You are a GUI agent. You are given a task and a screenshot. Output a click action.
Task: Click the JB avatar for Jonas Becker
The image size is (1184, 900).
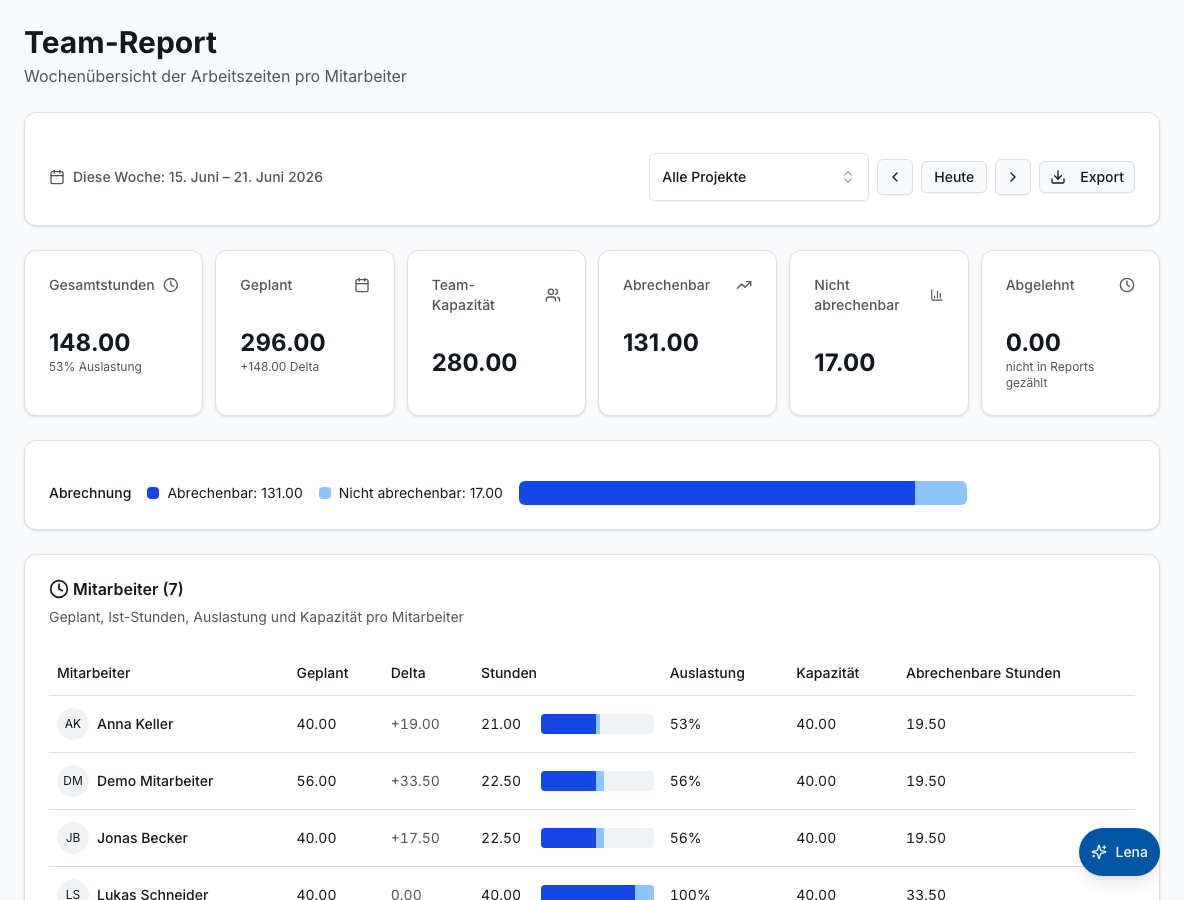(73, 838)
